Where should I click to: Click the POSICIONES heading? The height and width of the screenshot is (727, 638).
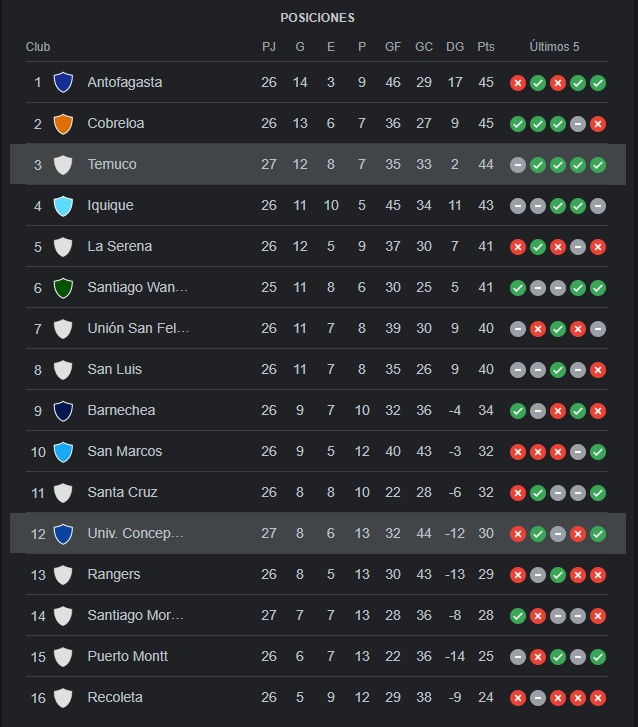[318, 18]
